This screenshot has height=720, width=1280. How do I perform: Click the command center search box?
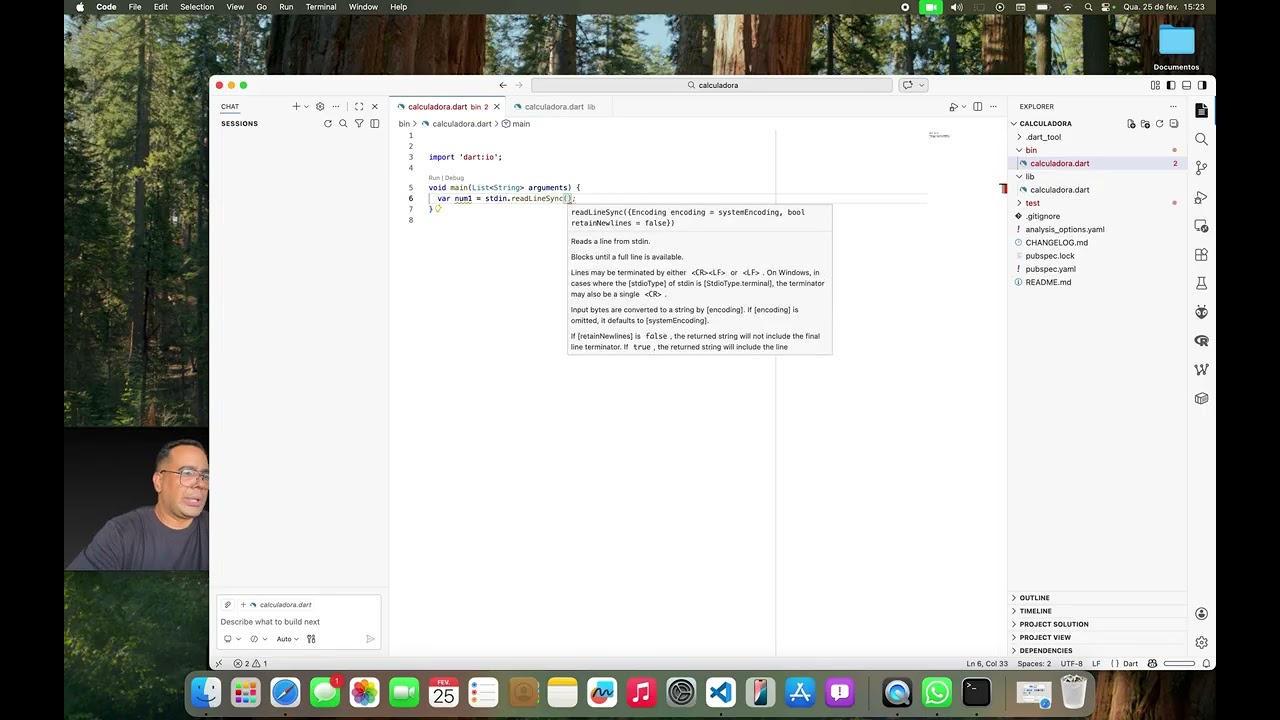[712, 85]
